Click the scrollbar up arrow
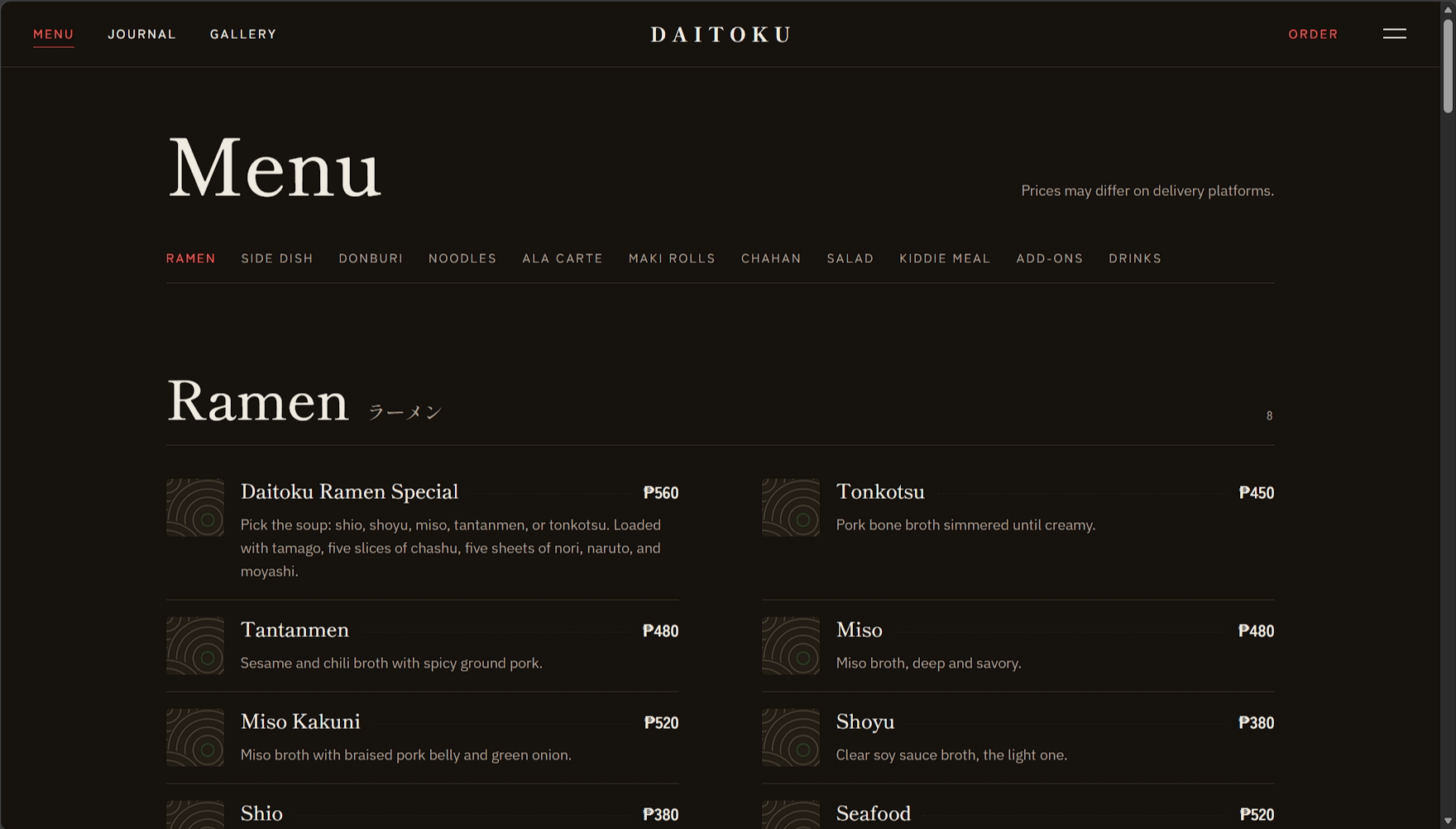The width and height of the screenshot is (1456, 829). [x=1448, y=9]
